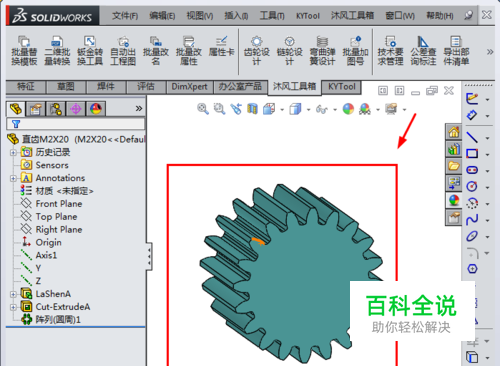Screen dimensions: 500x366
Task: Pick the Corner Rectangle sketch tool
Action: point(472,154)
